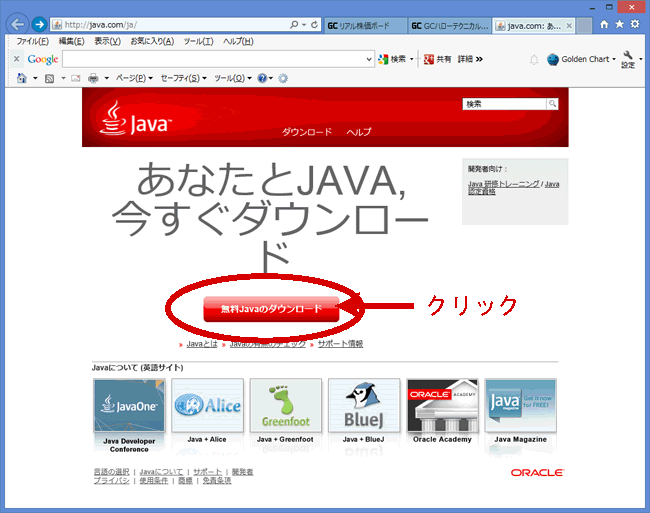Click the browser Back arrow button
The width and height of the screenshot is (650, 513).
pos(17,24)
